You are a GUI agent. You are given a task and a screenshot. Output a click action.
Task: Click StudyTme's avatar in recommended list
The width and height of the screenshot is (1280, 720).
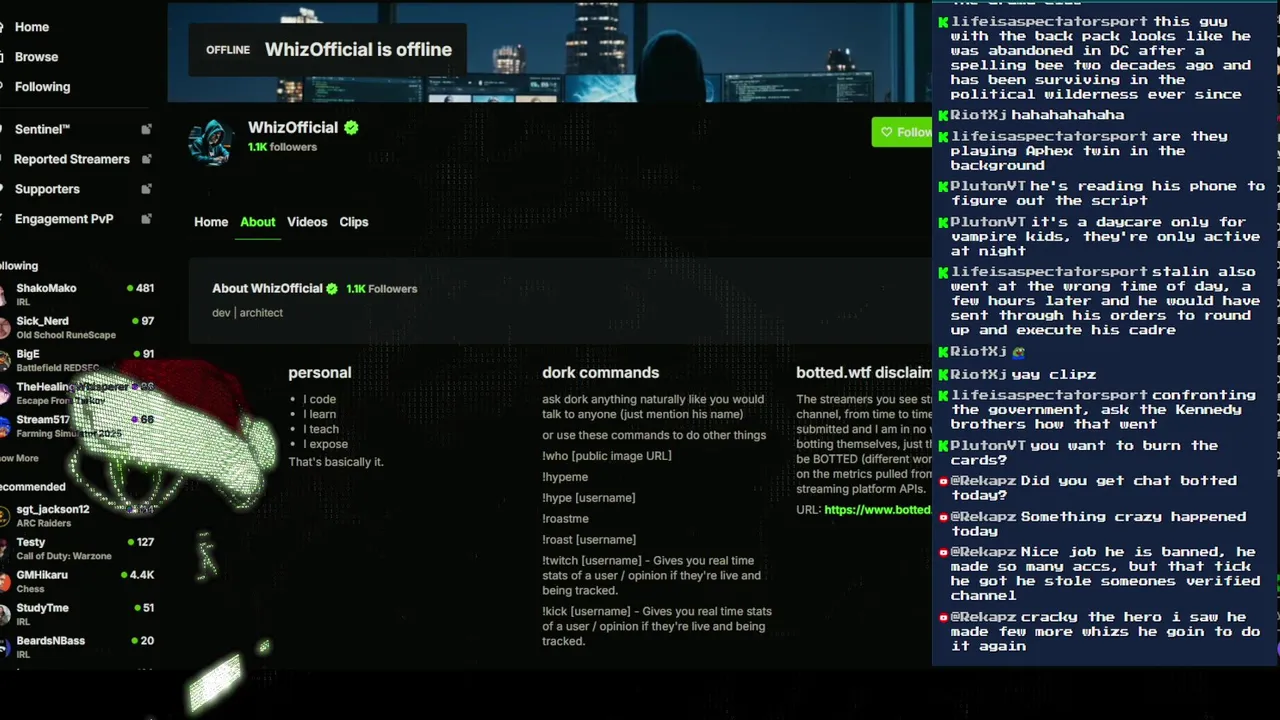[4, 615]
